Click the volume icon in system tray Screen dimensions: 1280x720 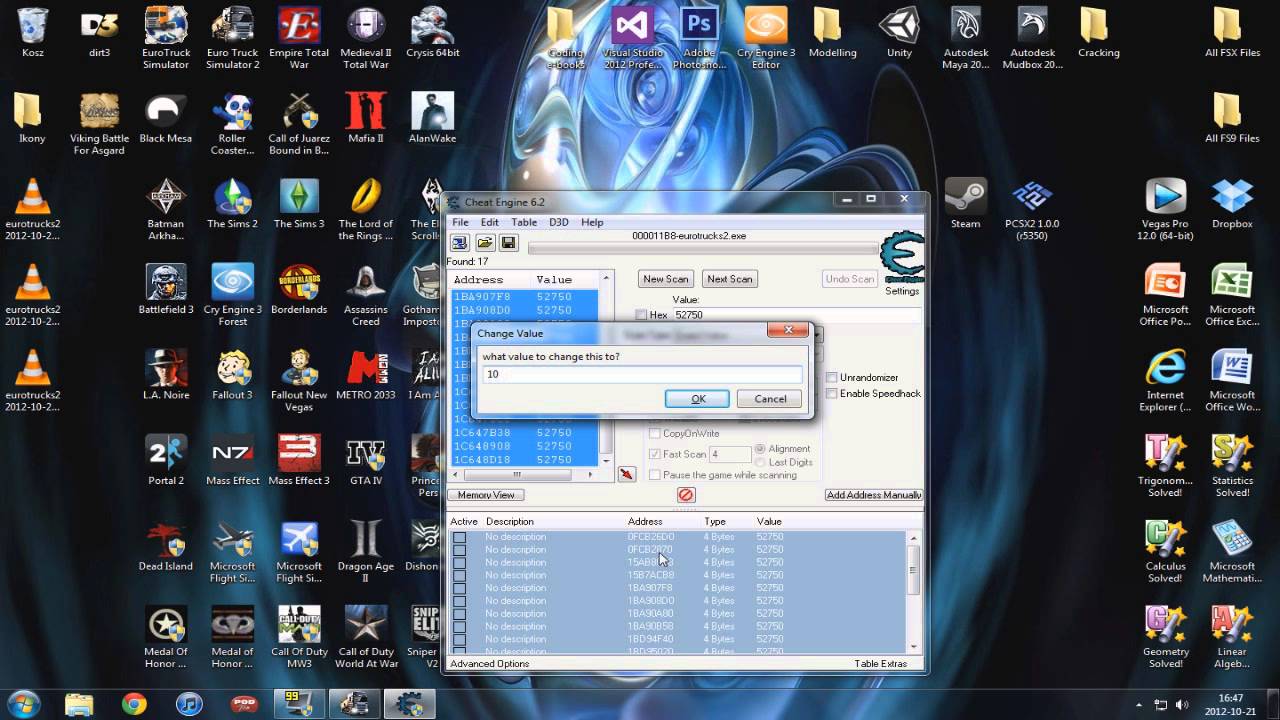click(x=1182, y=704)
